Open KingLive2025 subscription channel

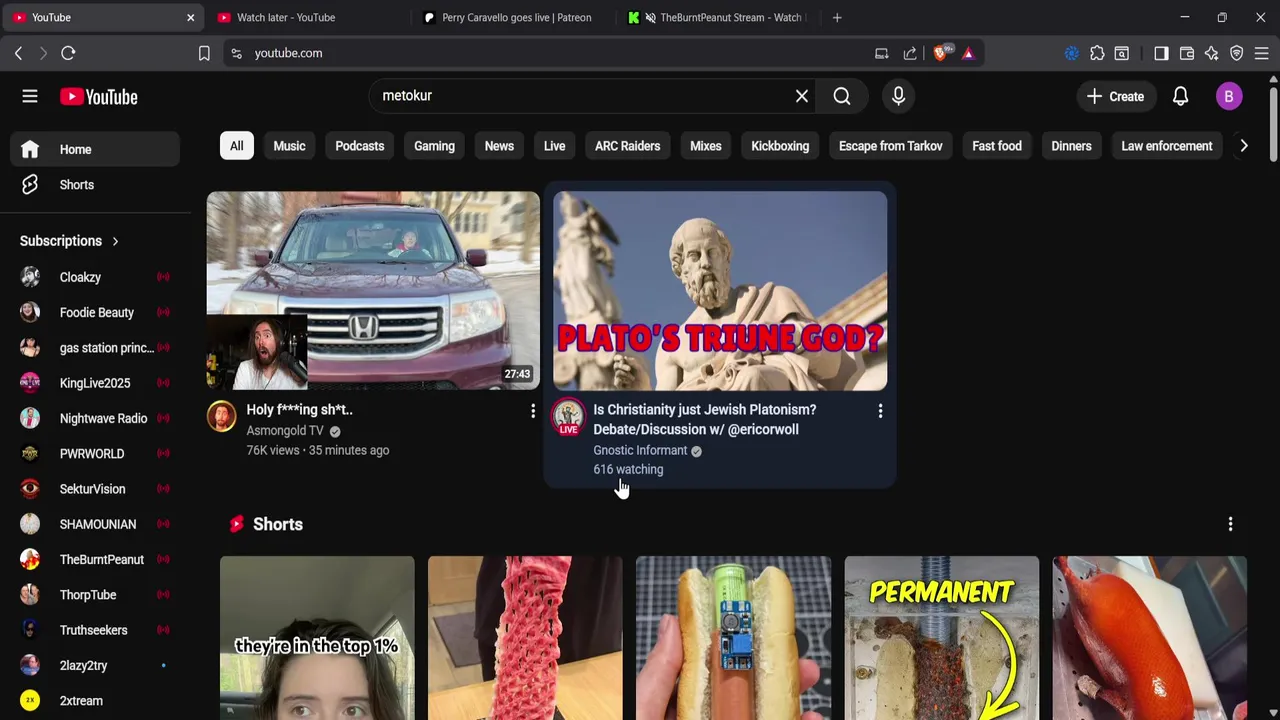click(x=96, y=383)
